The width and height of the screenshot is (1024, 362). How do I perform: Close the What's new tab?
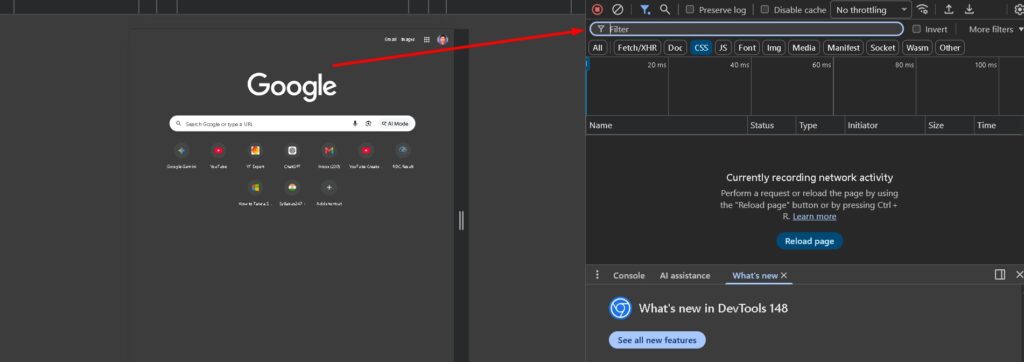click(784, 276)
